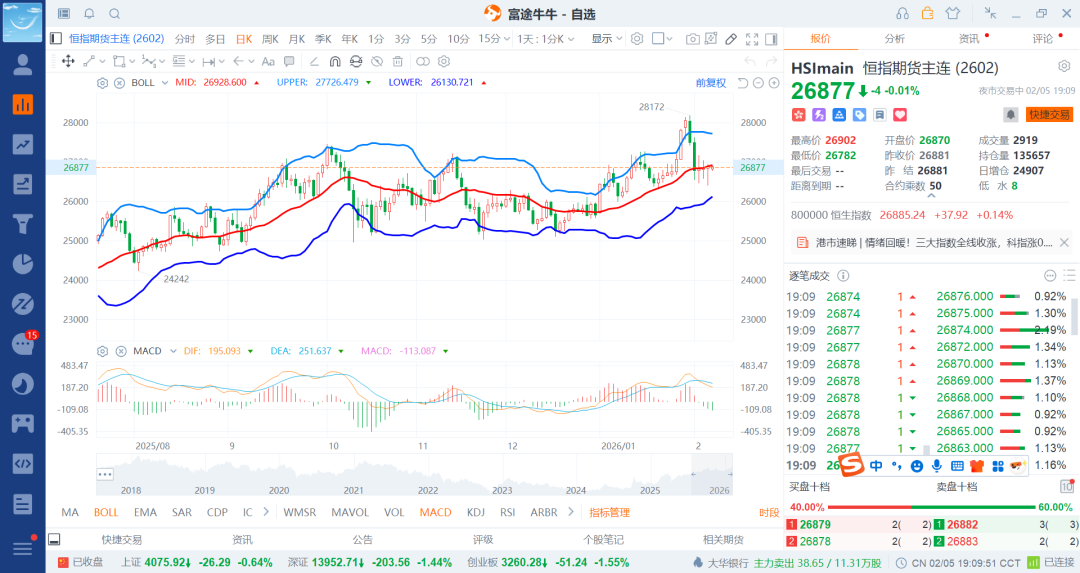Dismiss the 港市速睇 news banner
The height and width of the screenshot is (573, 1080).
(x=1064, y=242)
